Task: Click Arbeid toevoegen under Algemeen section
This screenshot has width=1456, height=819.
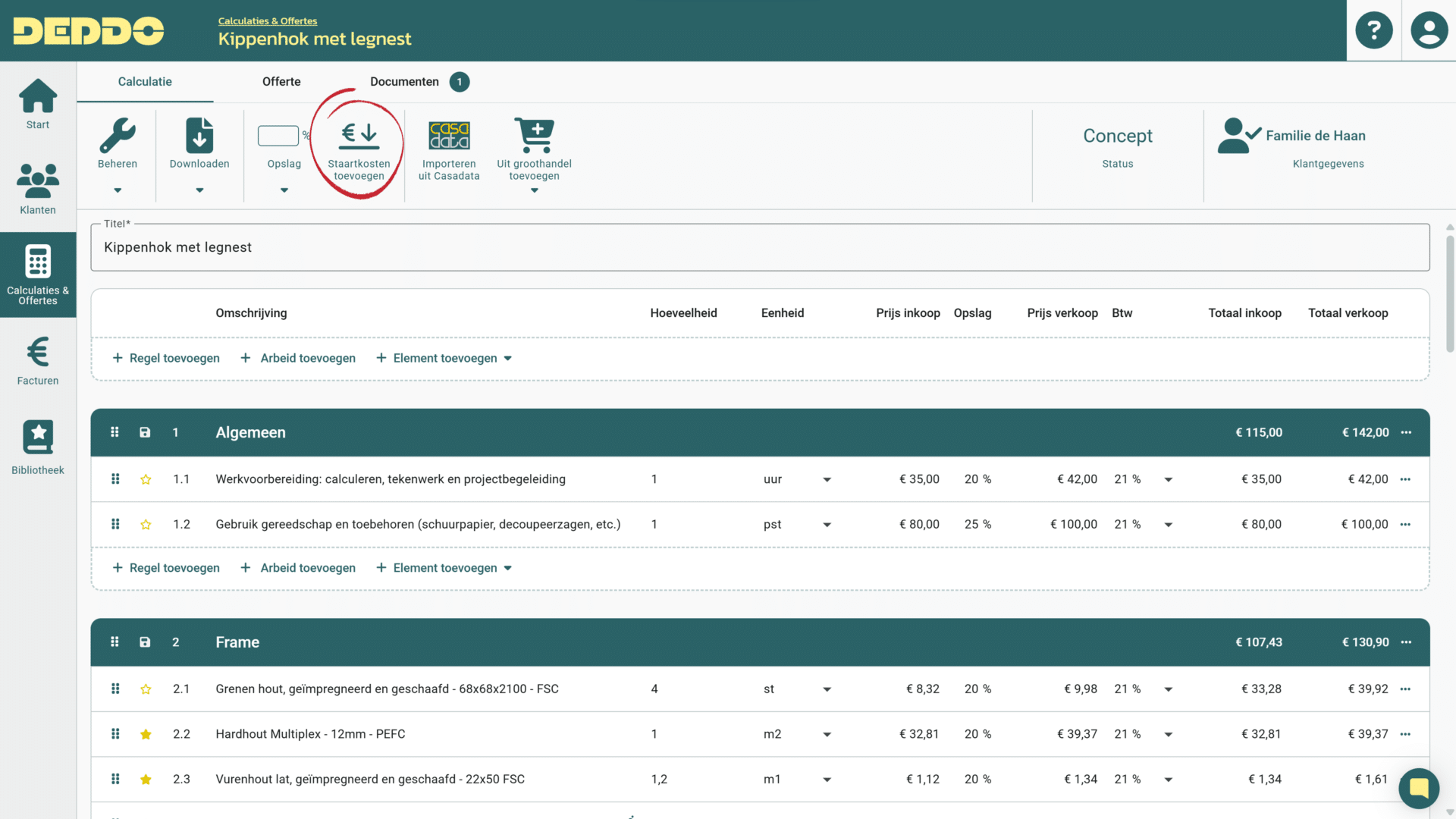Action: point(297,568)
